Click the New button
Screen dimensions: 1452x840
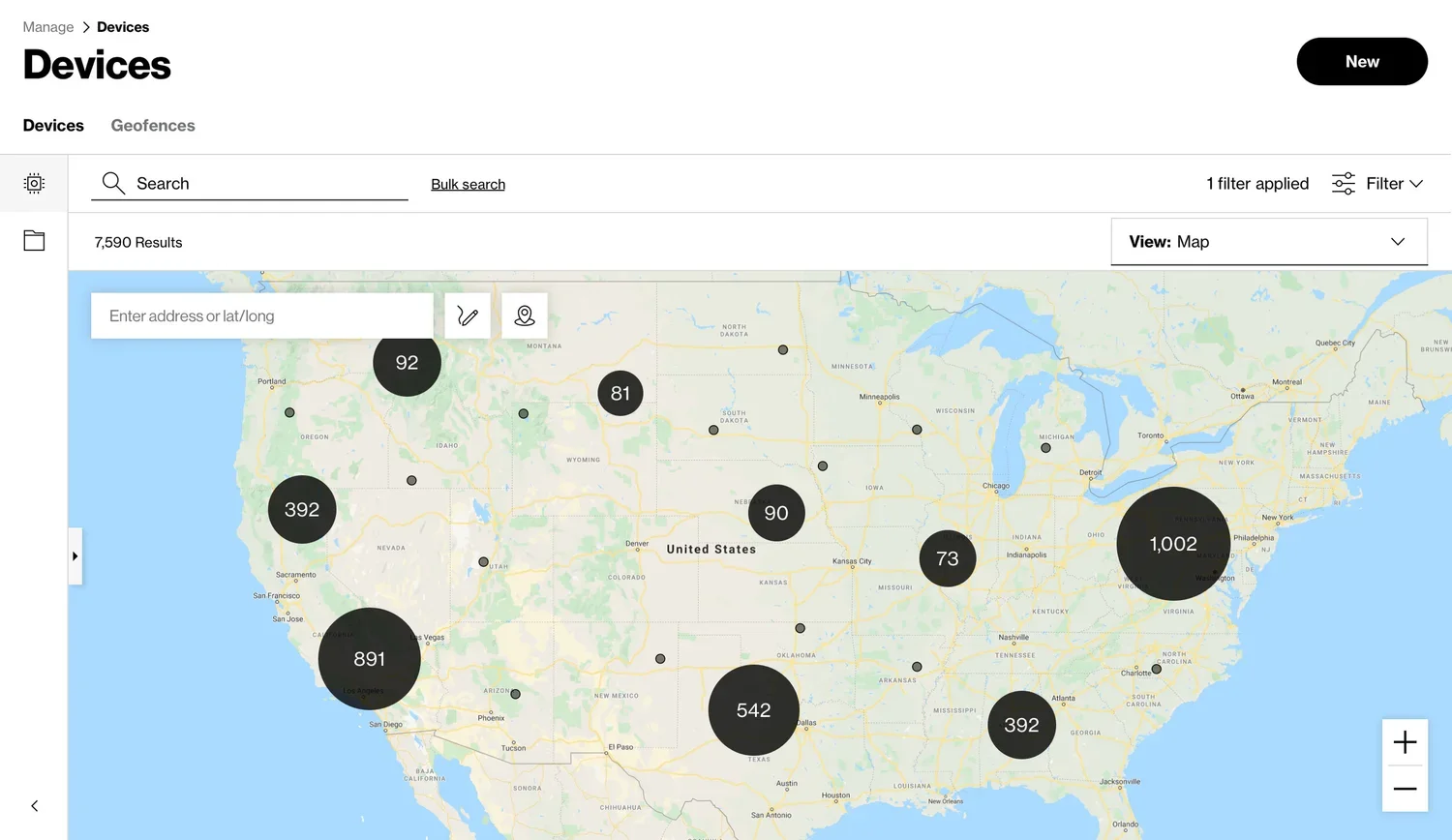[x=1362, y=61]
